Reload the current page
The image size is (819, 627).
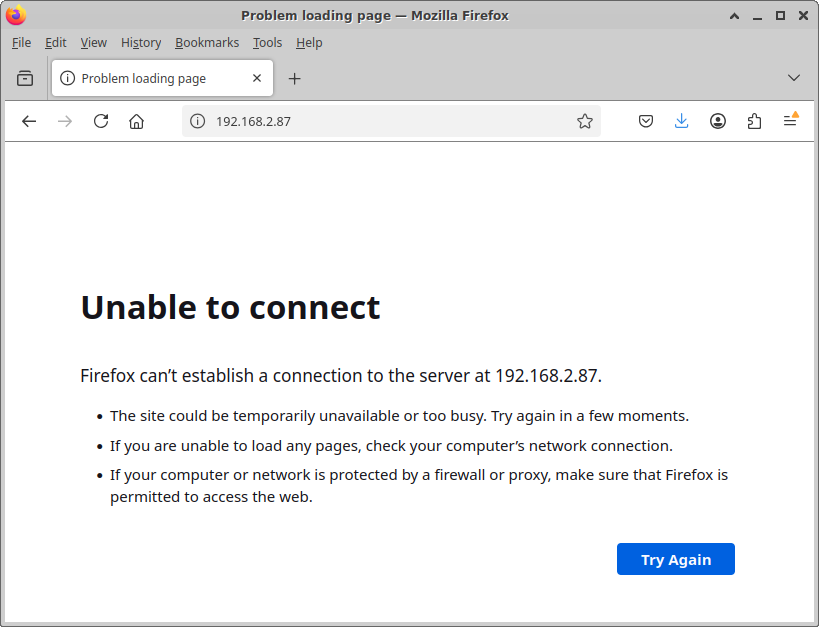coord(101,121)
